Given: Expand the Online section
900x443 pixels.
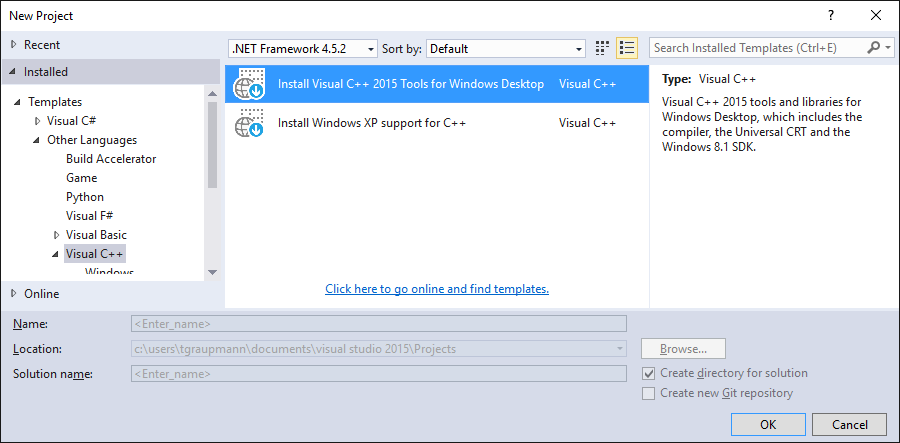Looking at the screenshot, I should (14, 294).
